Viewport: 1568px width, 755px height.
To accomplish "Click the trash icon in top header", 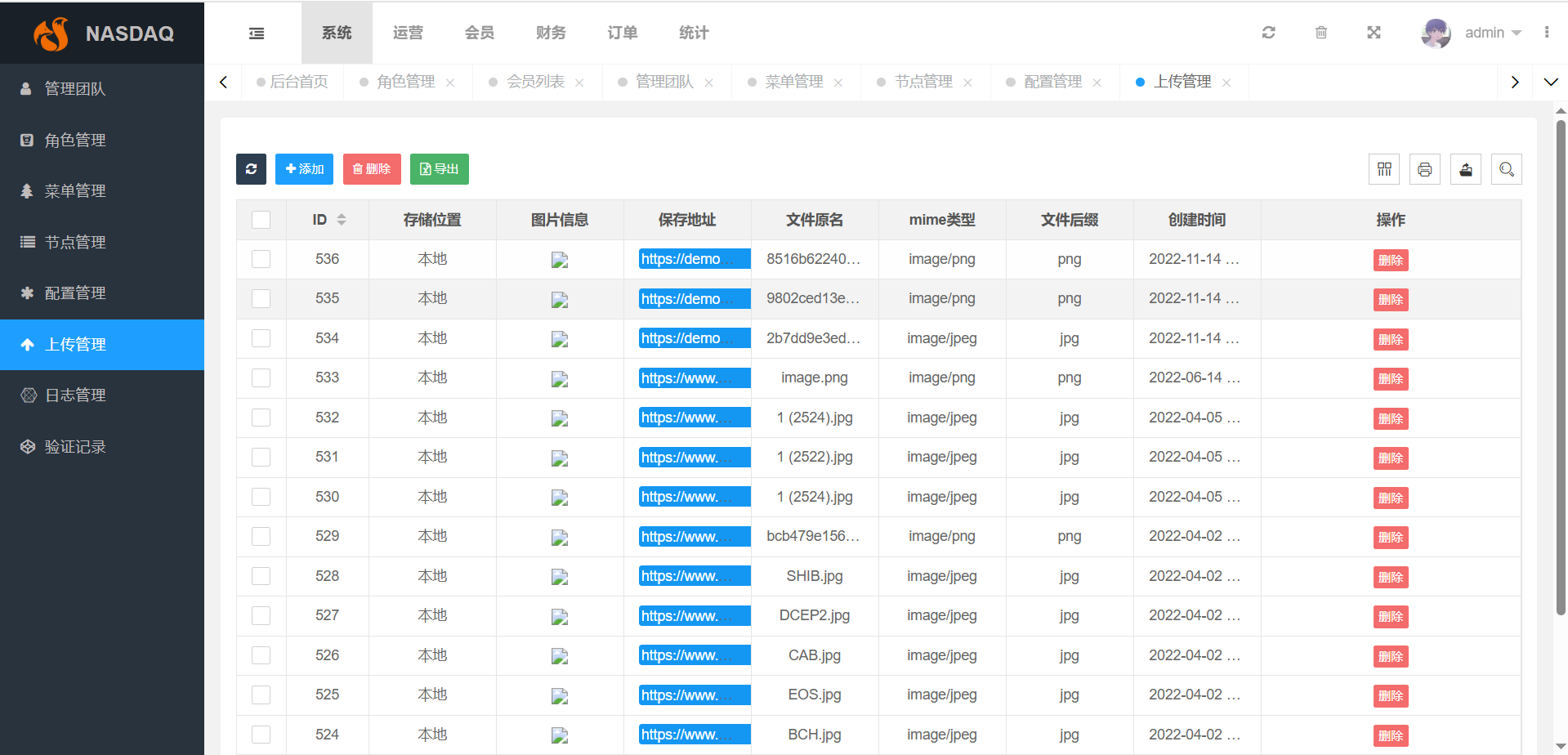I will (x=1321, y=33).
